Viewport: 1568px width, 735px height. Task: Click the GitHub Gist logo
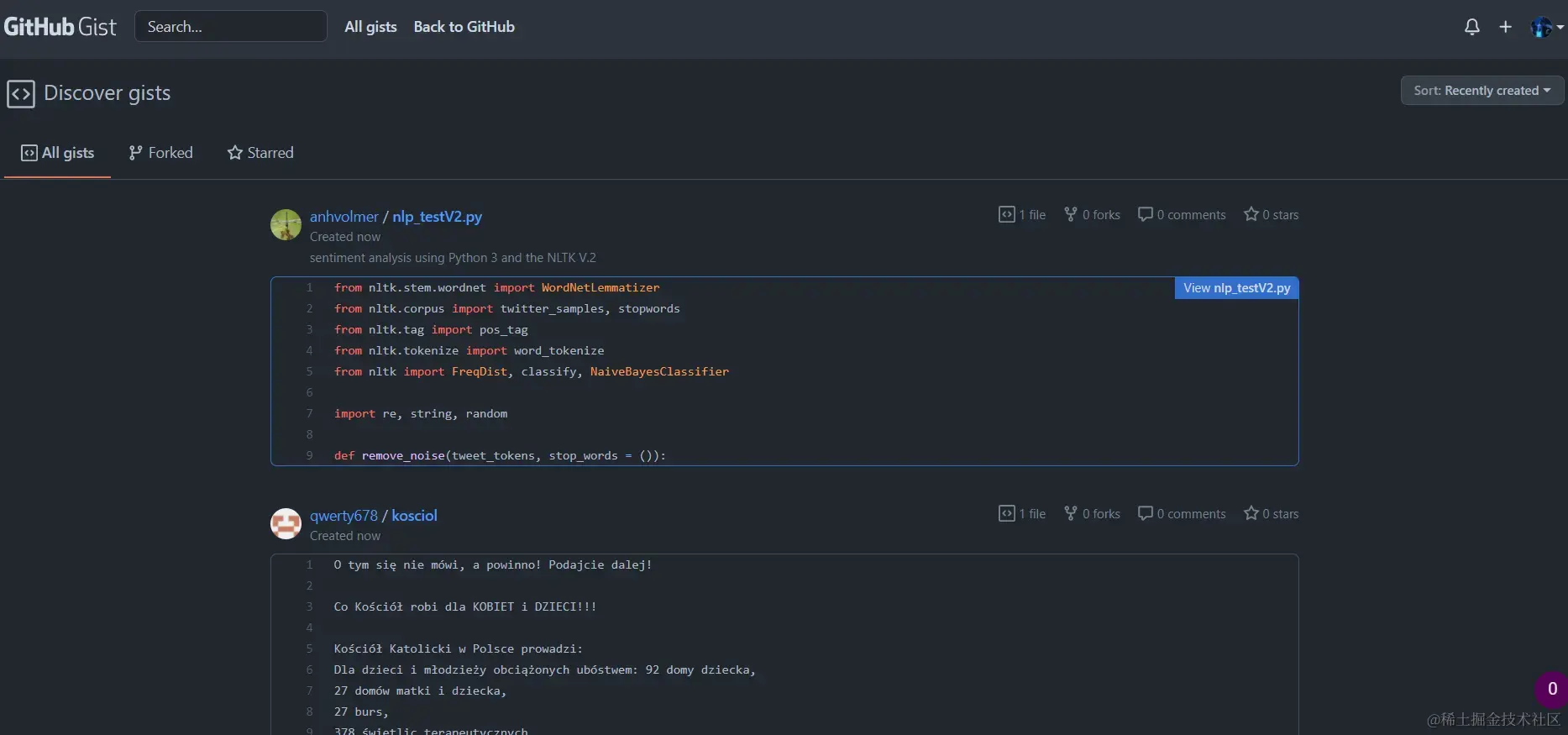coord(60,27)
